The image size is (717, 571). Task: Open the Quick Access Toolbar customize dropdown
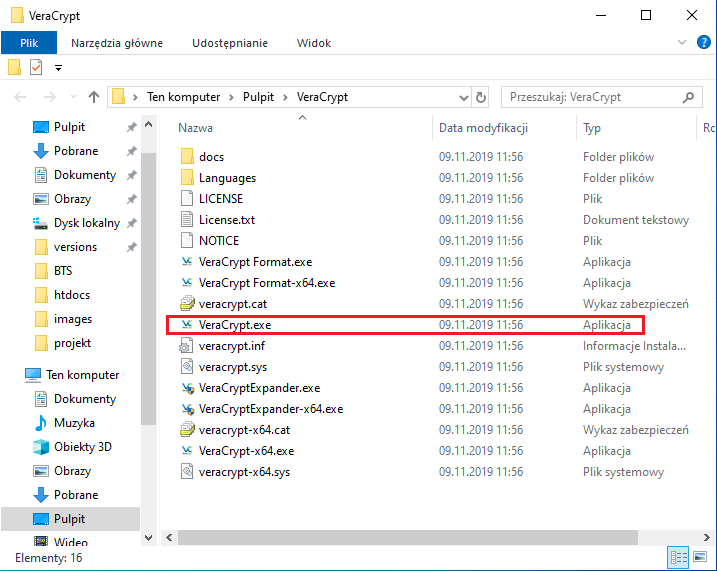(x=59, y=68)
